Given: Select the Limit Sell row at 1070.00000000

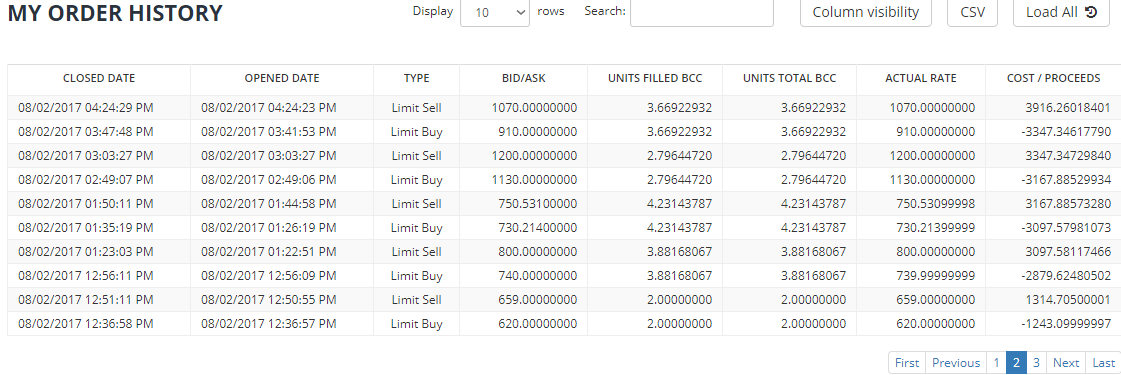Looking at the screenshot, I should (x=564, y=108).
